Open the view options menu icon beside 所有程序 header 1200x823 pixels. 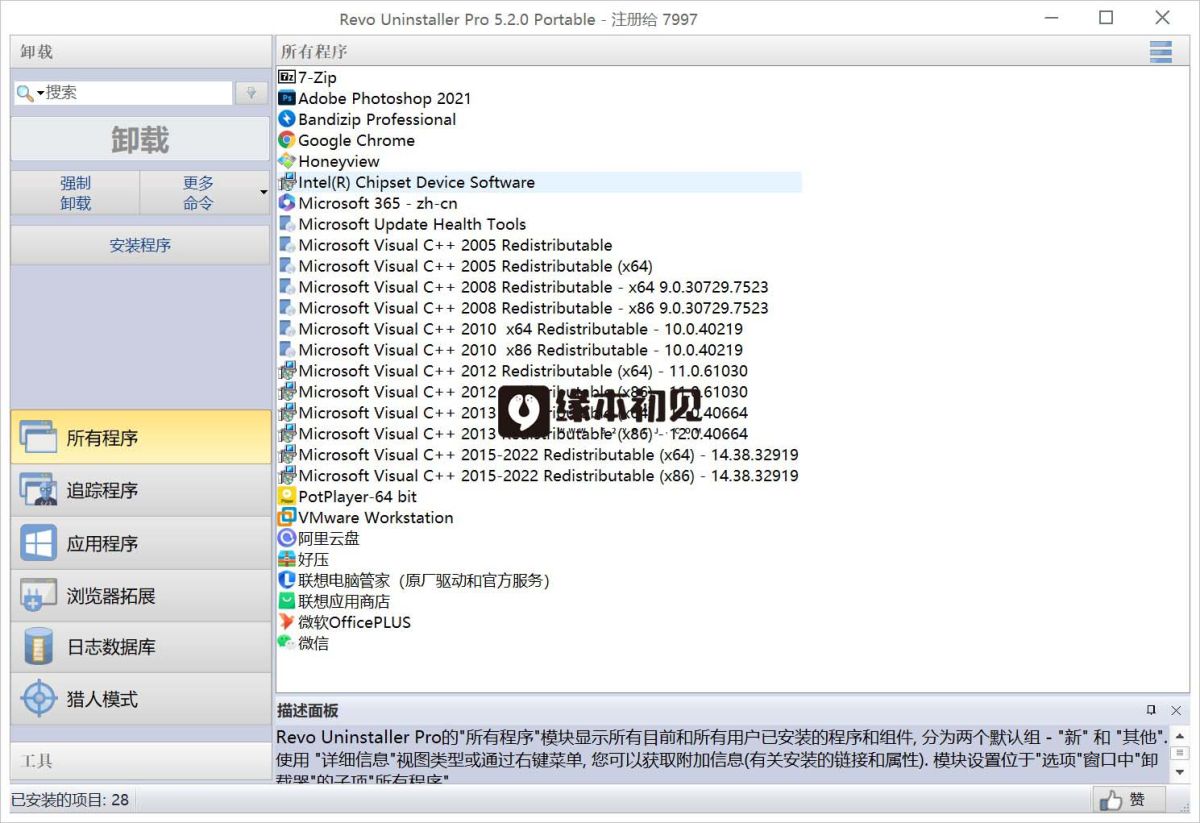[x=1161, y=52]
